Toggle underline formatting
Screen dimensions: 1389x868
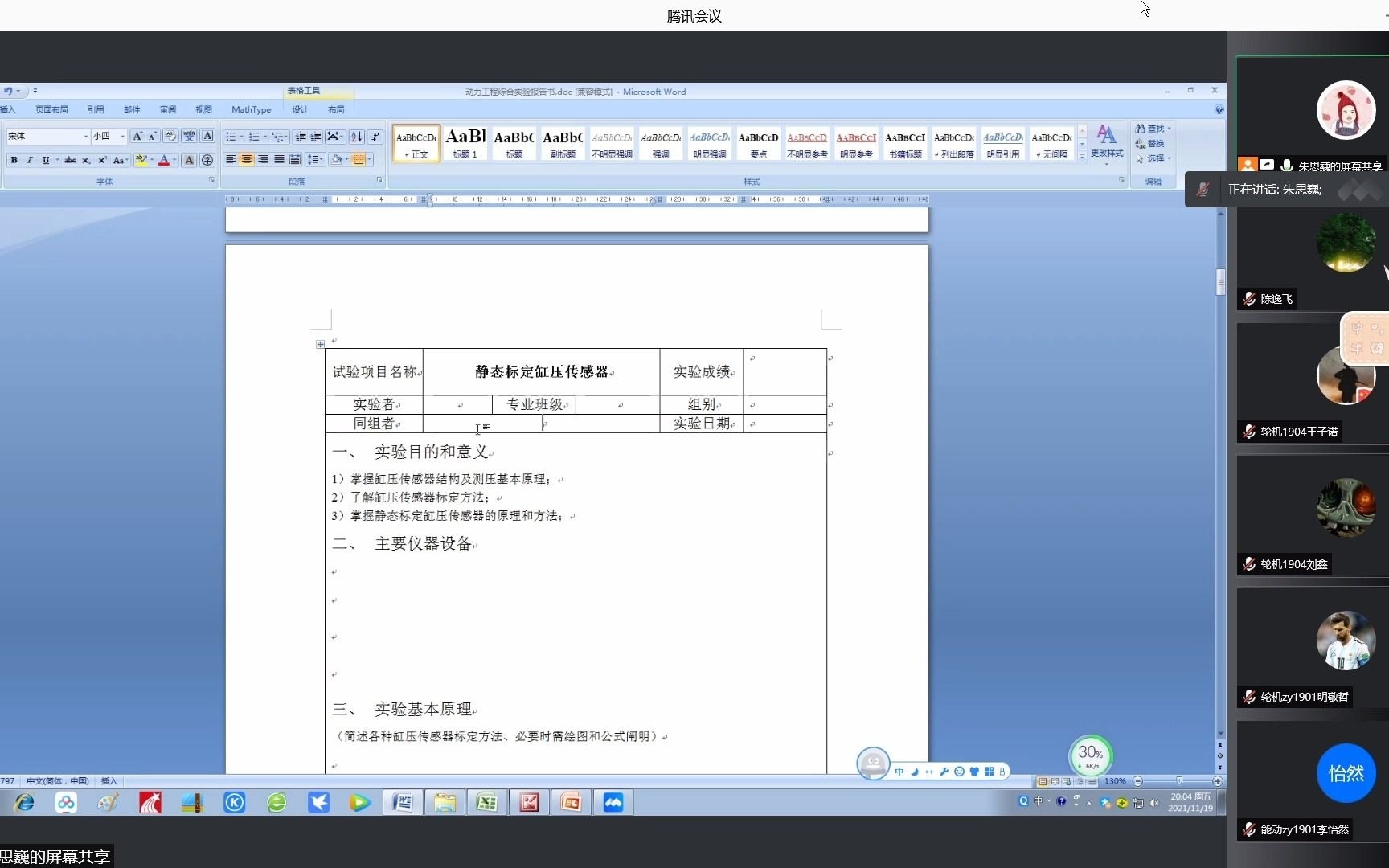pyautogui.click(x=46, y=160)
